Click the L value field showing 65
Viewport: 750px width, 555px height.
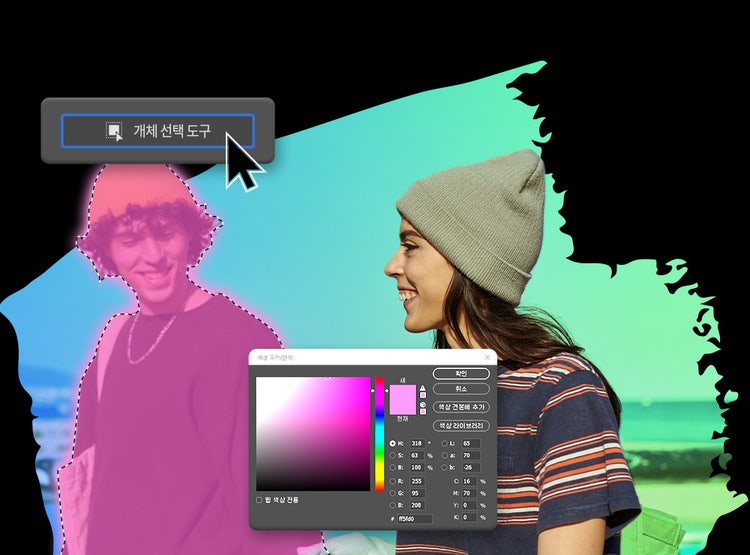click(x=471, y=444)
